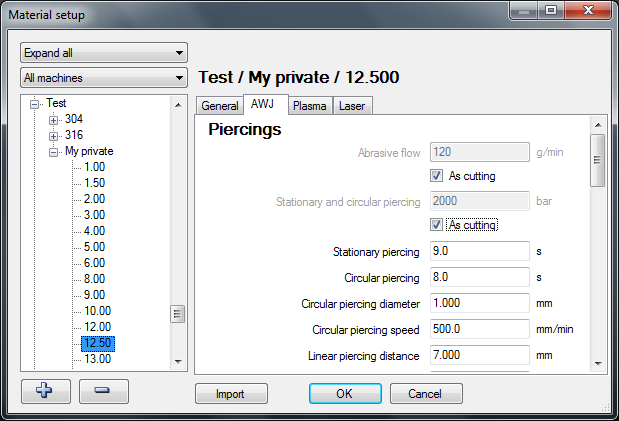619x421 pixels.
Task: Click the minus button to remove material
Action: (102, 390)
